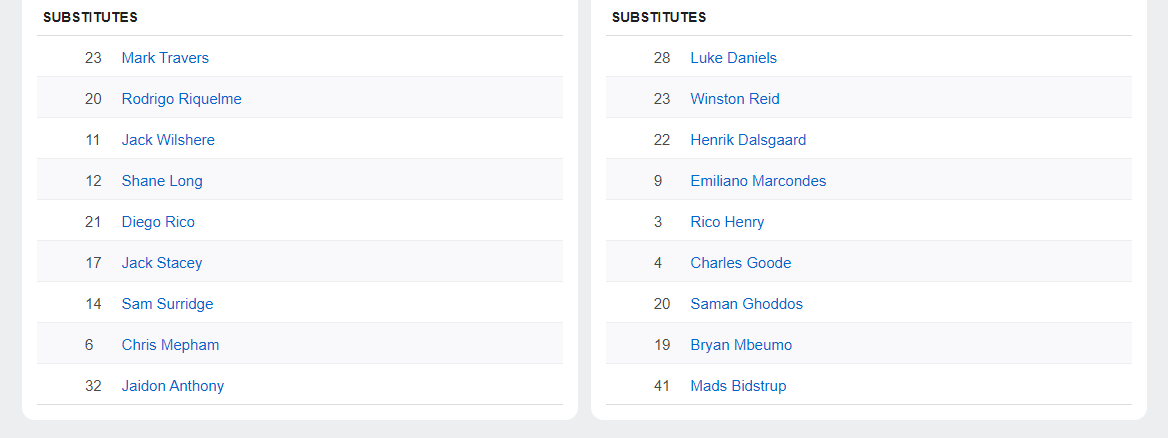Select Charles Goode from the bench list
The width and height of the screenshot is (1168, 438).
(x=740, y=263)
